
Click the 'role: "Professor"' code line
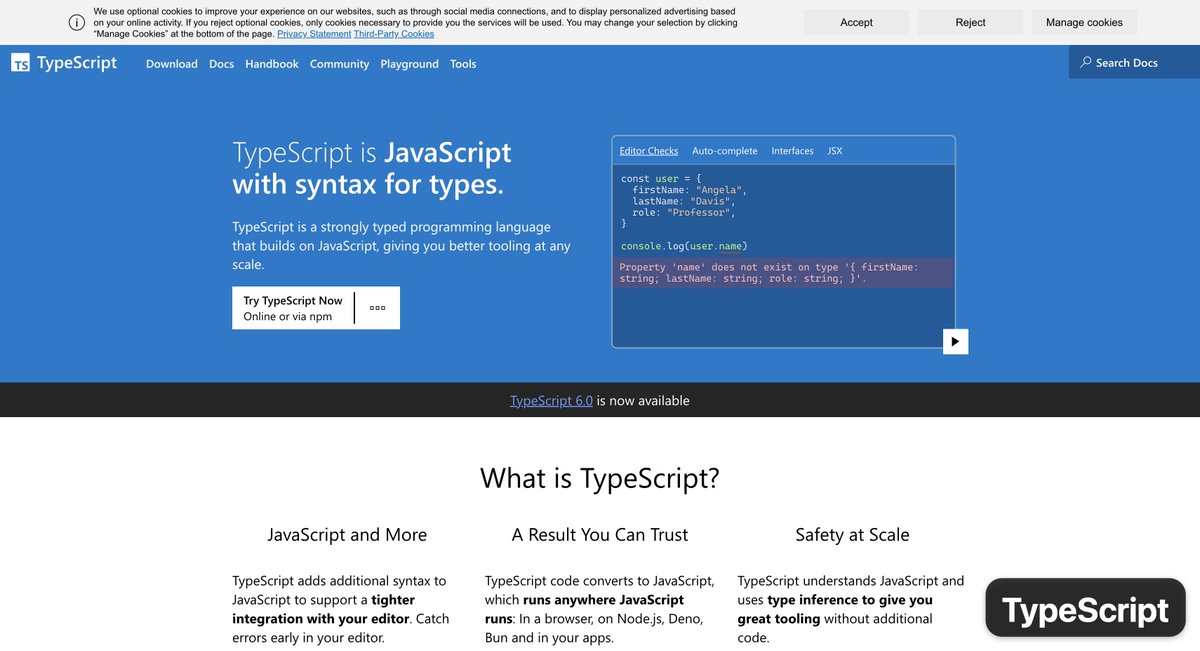tap(684, 212)
